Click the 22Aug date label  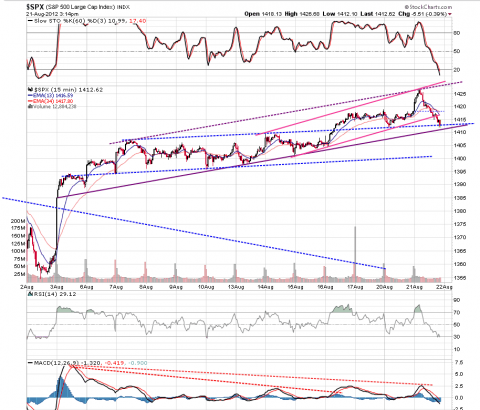(x=445, y=287)
